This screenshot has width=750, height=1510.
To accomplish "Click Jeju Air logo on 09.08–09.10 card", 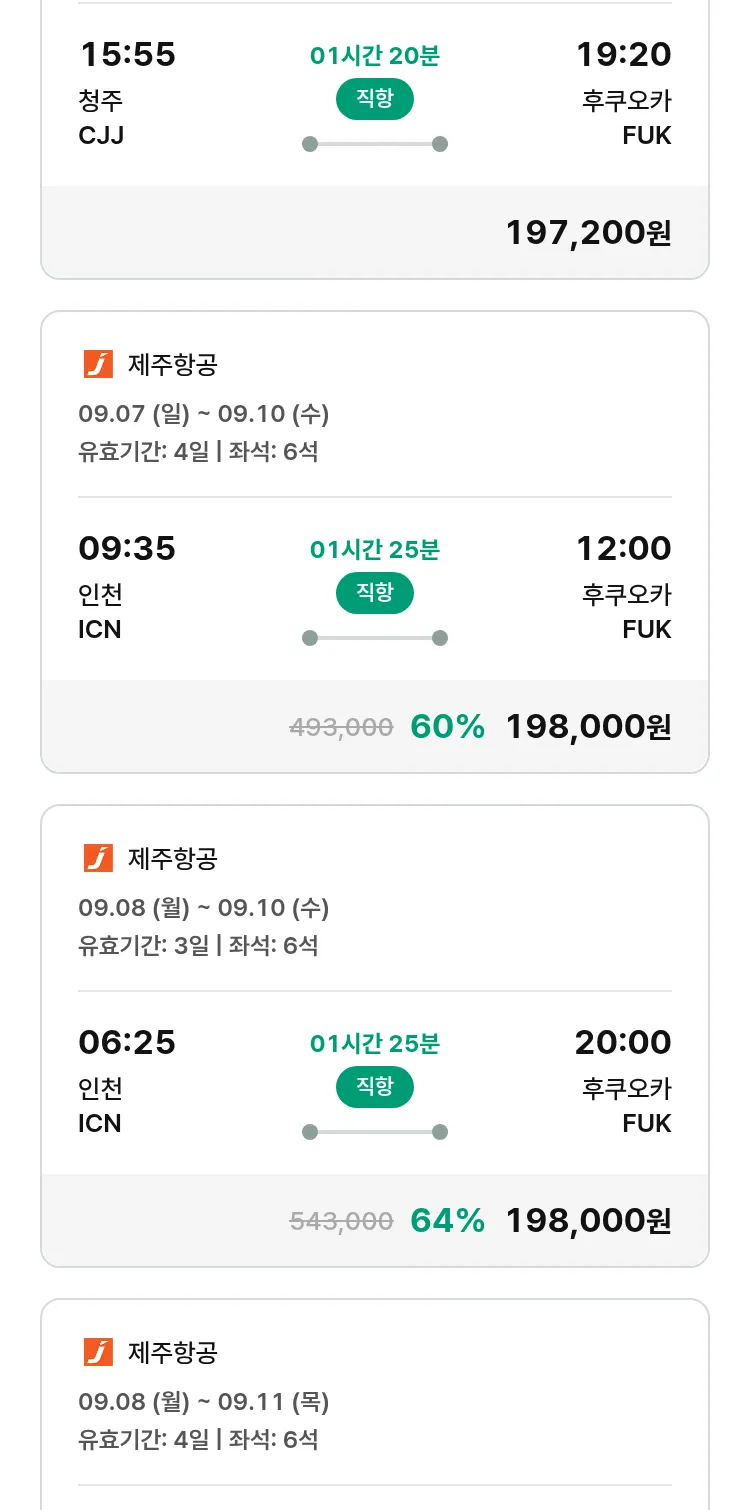I will tap(98, 859).
